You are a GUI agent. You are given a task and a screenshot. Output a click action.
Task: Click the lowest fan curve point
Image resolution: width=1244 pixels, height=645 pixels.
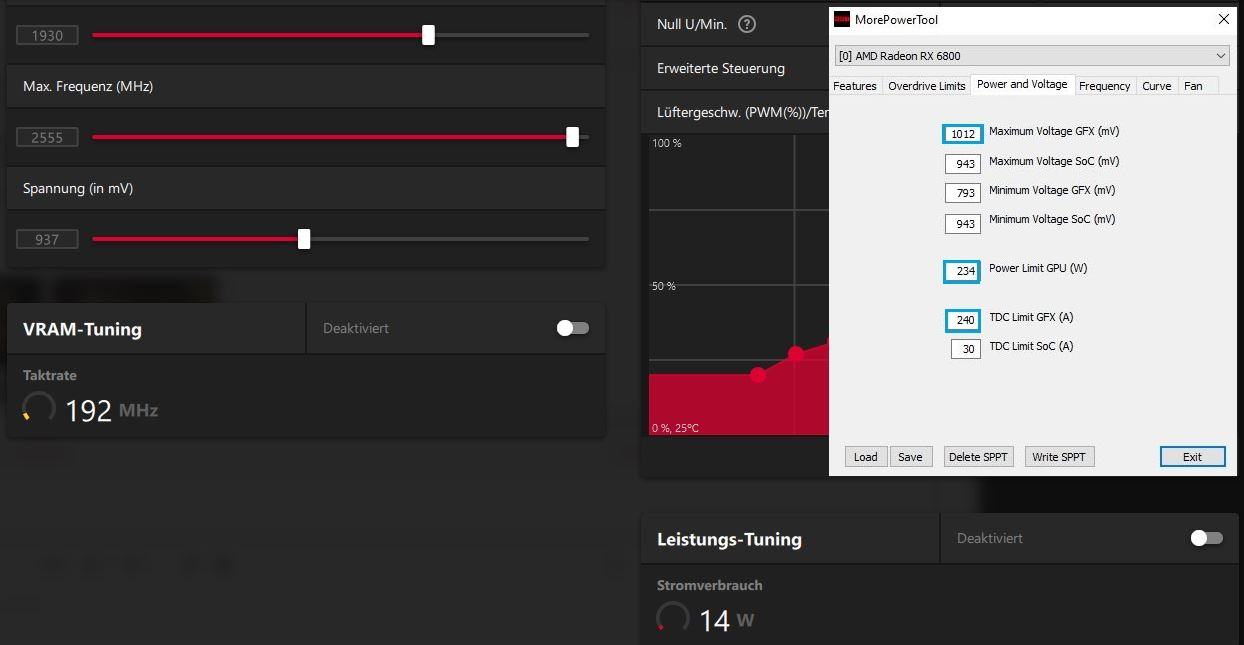758,375
